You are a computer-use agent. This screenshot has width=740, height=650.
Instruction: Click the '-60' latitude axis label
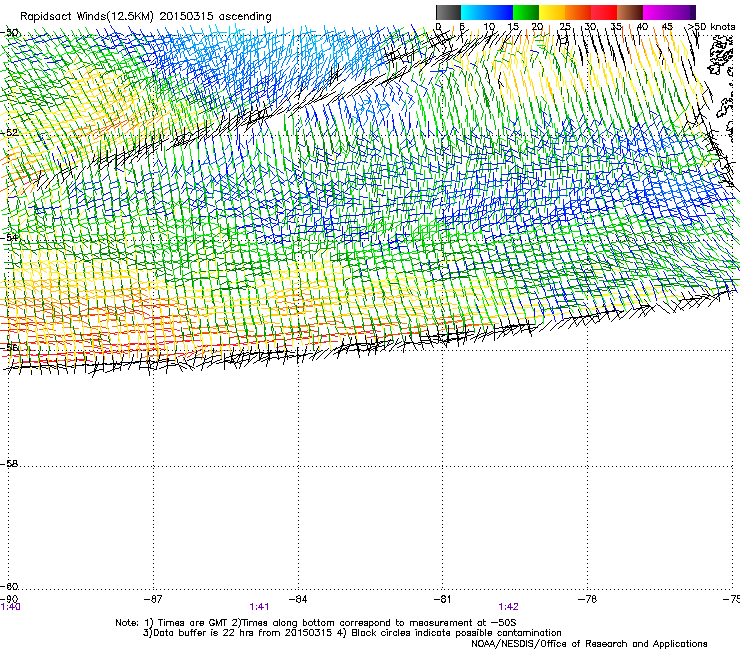click(x=10, y=587)
